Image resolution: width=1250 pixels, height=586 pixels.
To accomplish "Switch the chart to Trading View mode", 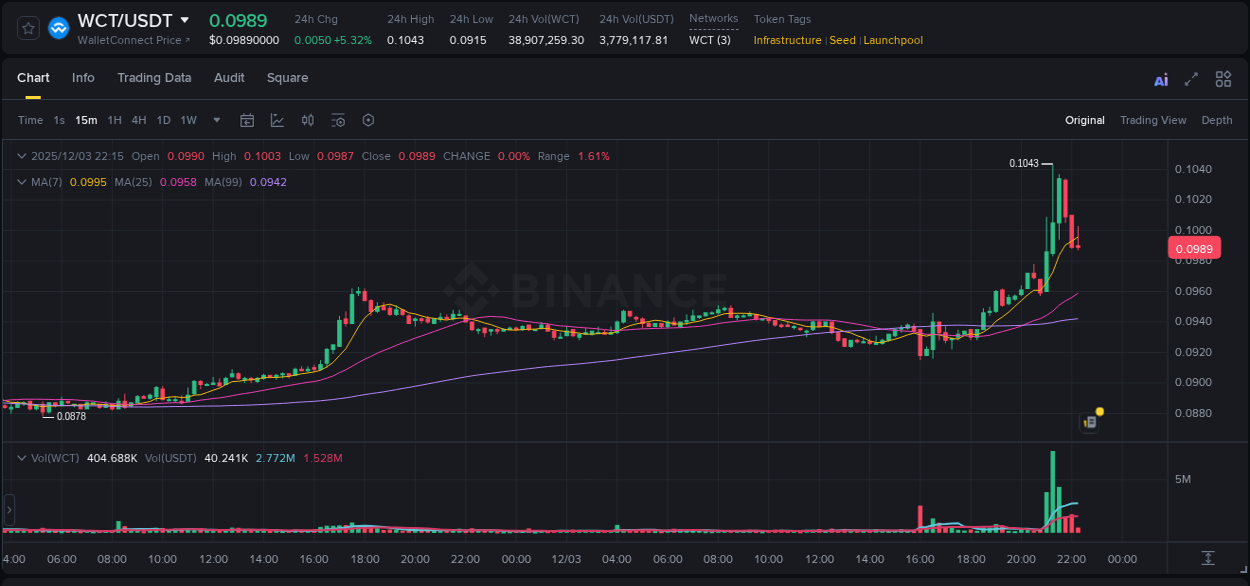I will click(1153, 120).
